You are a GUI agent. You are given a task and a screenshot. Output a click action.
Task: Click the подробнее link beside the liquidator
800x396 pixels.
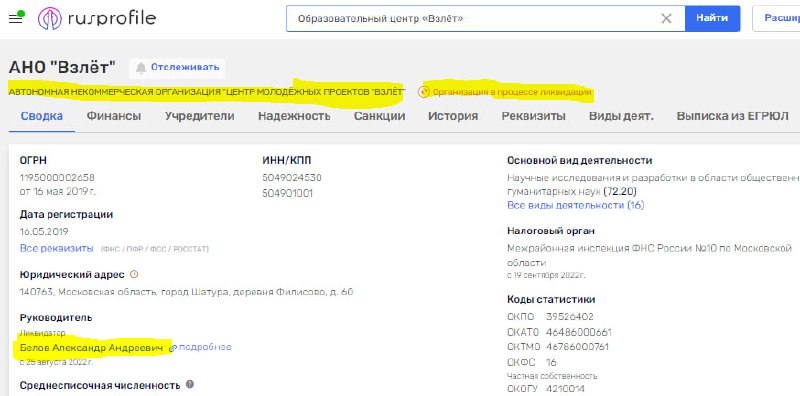205,348
